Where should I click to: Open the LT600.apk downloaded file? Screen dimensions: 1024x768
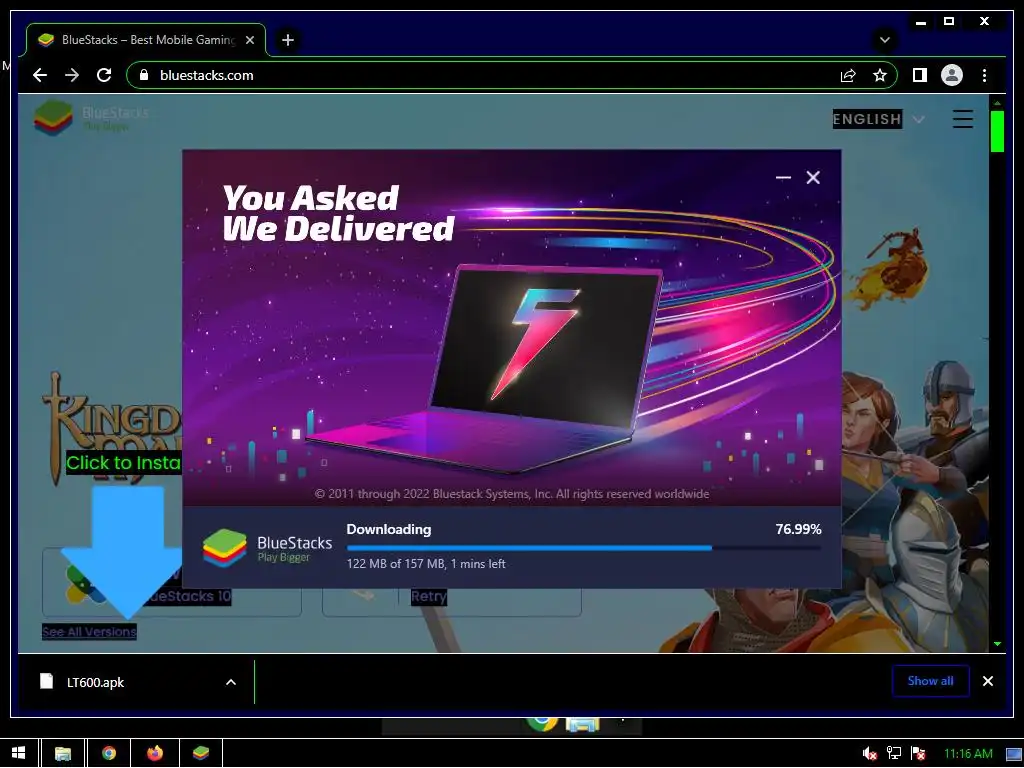pos(95,682)
